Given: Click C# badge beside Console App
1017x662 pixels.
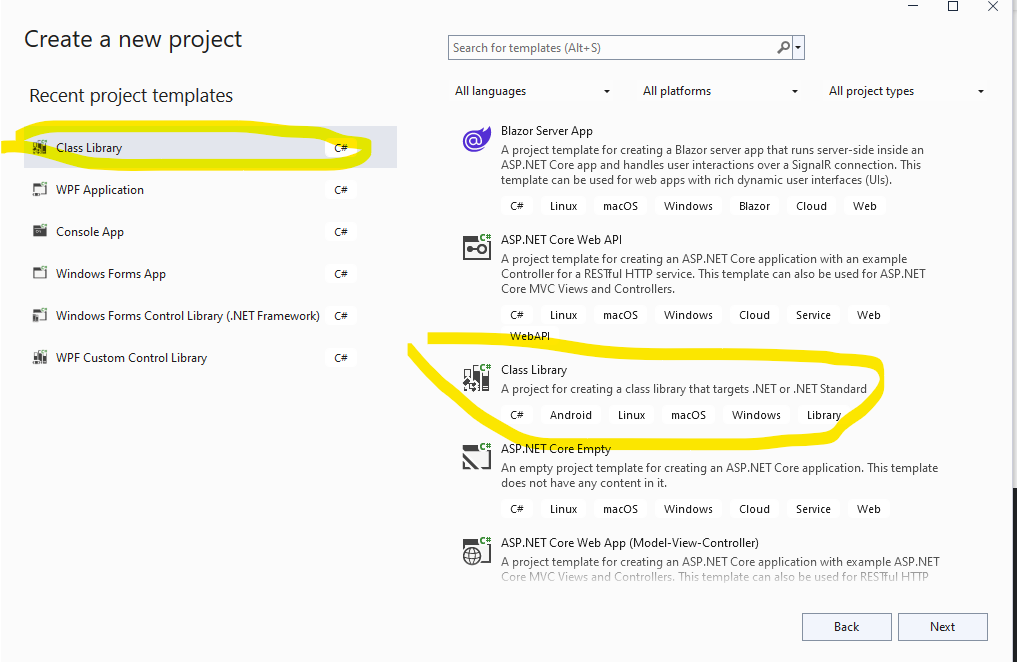Looking at the screenshot, I should 341,232.
